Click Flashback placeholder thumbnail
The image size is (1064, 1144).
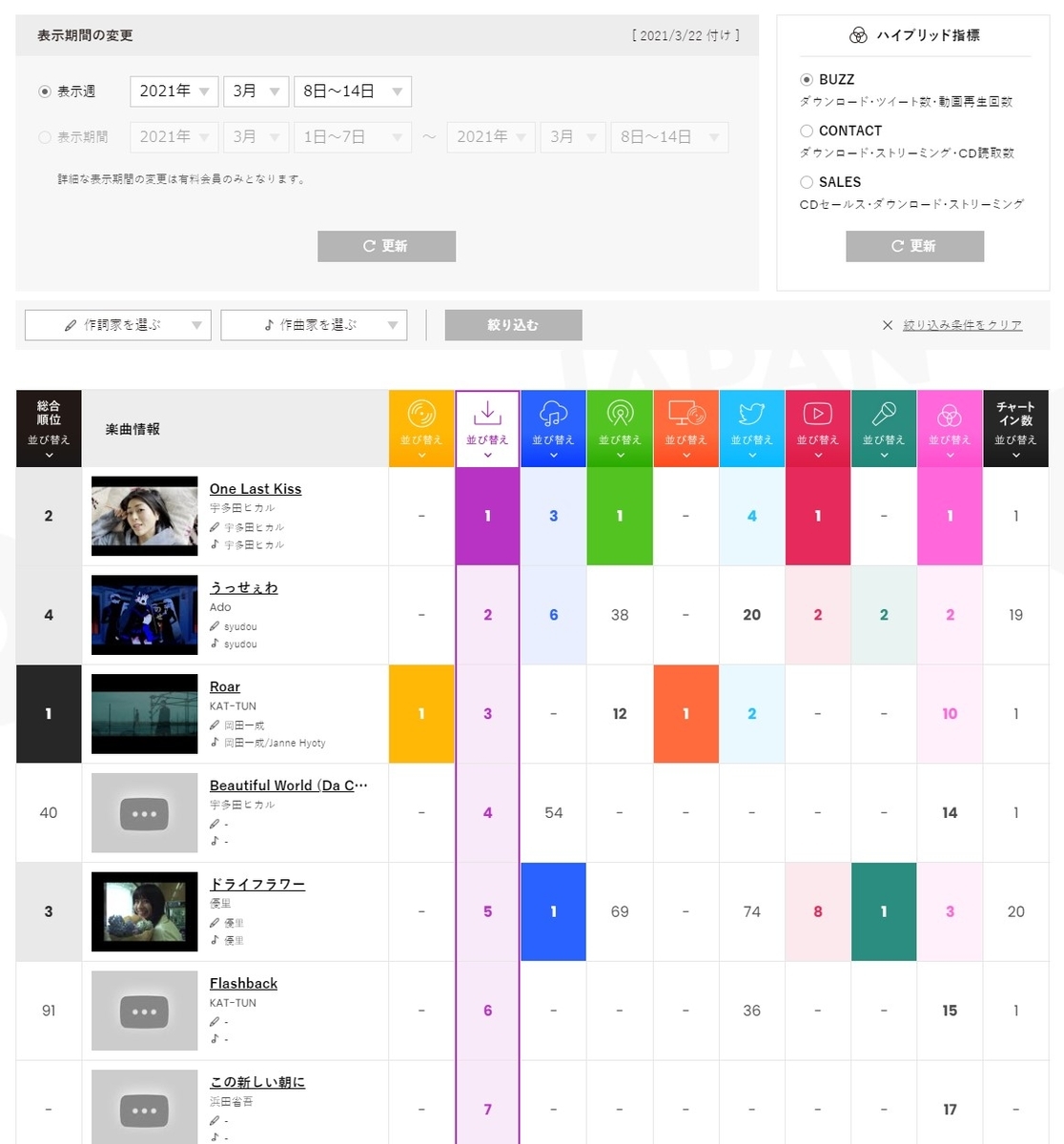click(x=145, y=1011)
